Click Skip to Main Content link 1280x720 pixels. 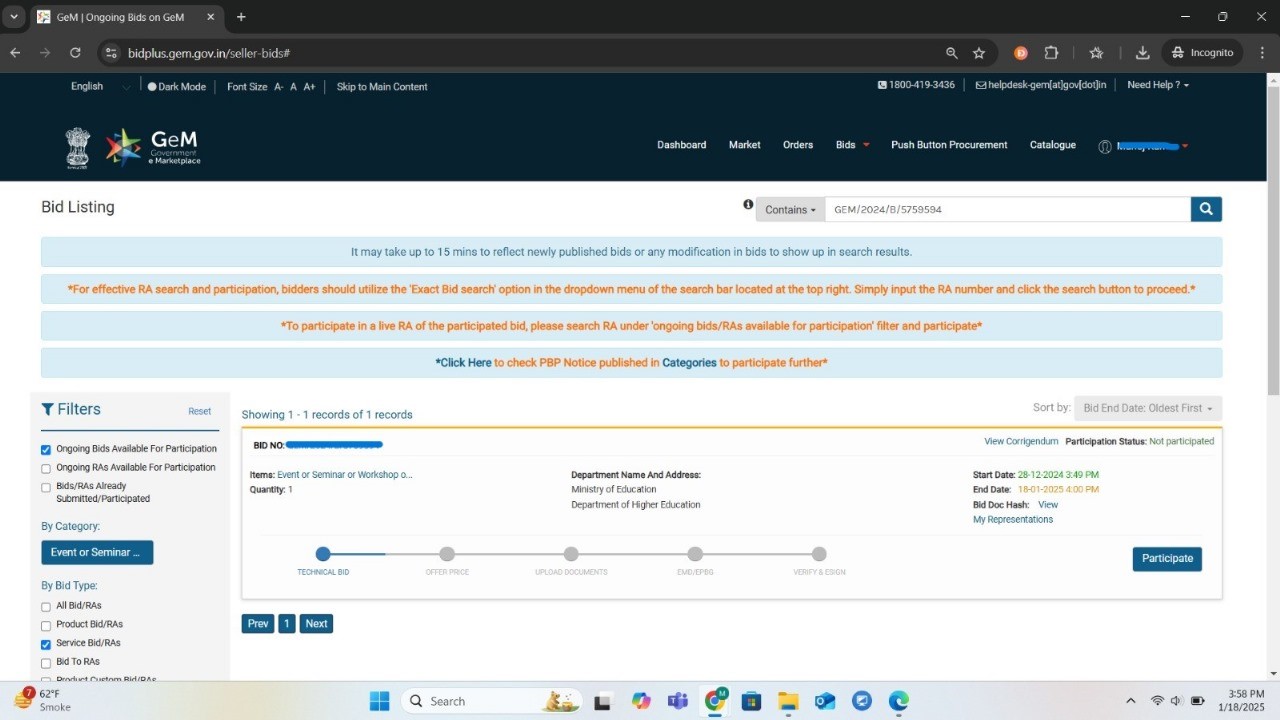(382, 87)
